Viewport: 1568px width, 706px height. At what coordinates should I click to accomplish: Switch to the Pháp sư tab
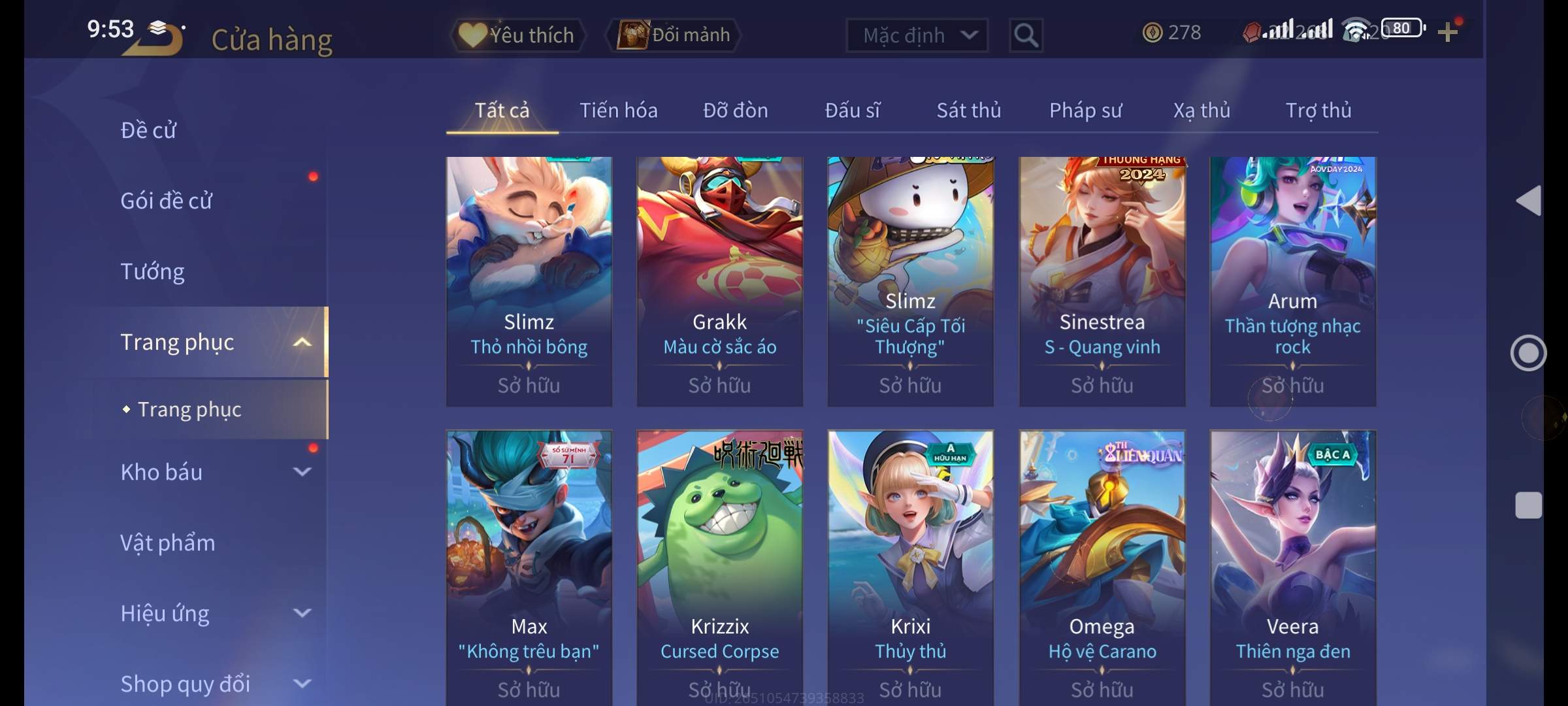coord(1085,110)
